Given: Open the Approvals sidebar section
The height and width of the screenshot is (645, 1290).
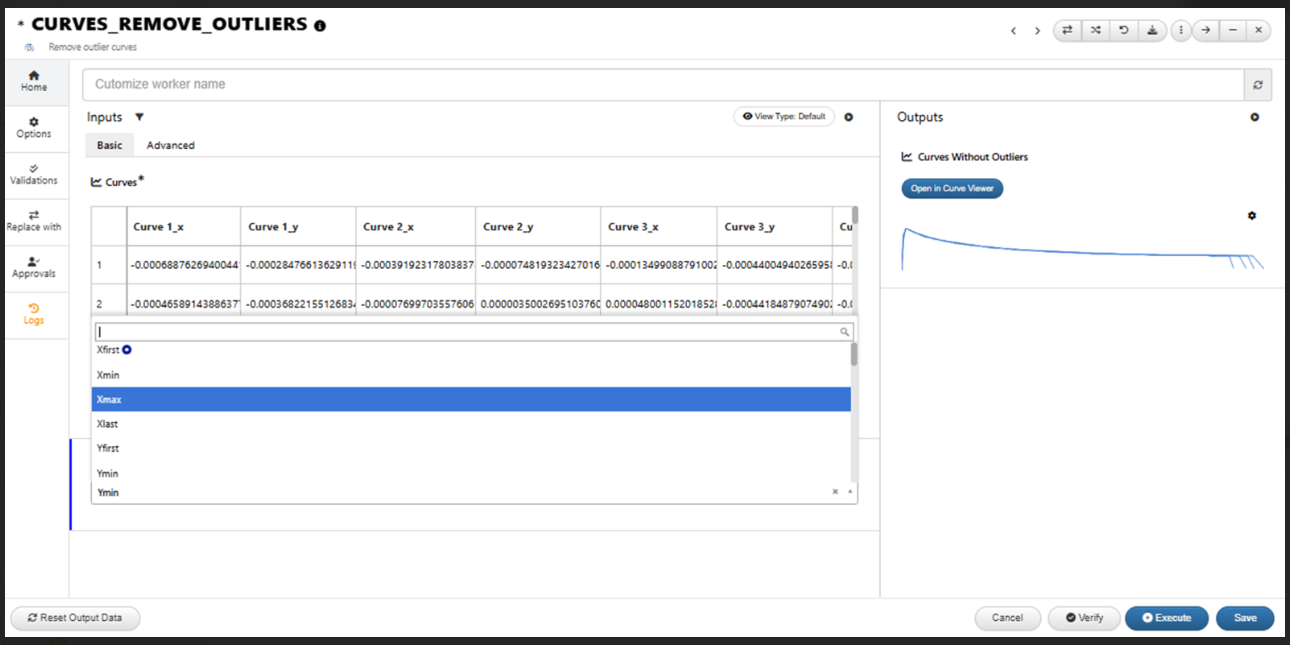Looking at the screenshot, I should 34,267.
